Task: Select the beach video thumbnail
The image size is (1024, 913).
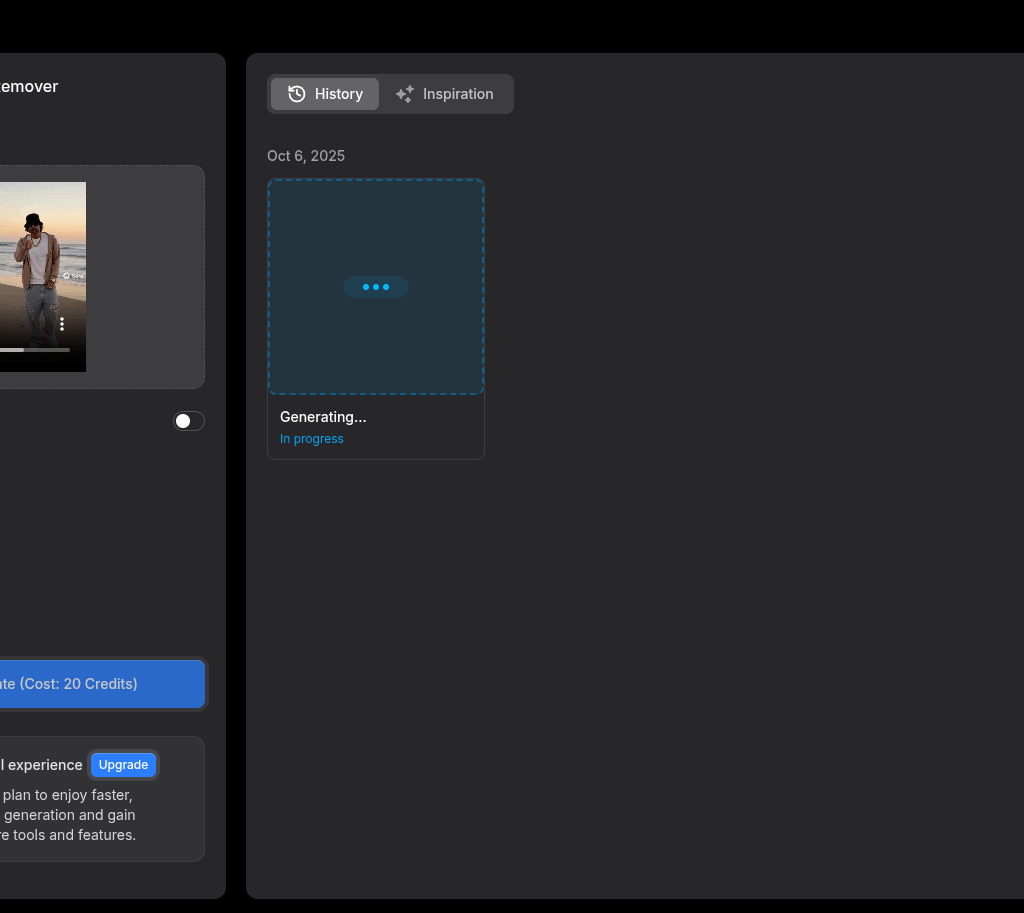Action: coord(40,260)
